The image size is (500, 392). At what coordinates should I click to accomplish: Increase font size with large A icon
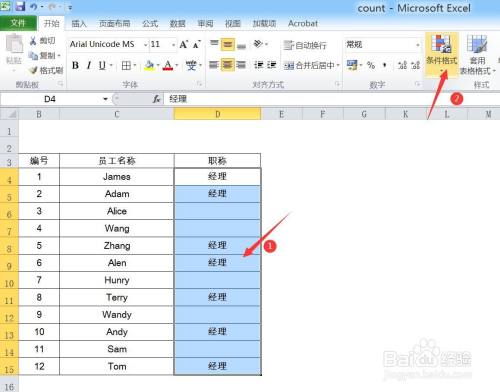184,44
